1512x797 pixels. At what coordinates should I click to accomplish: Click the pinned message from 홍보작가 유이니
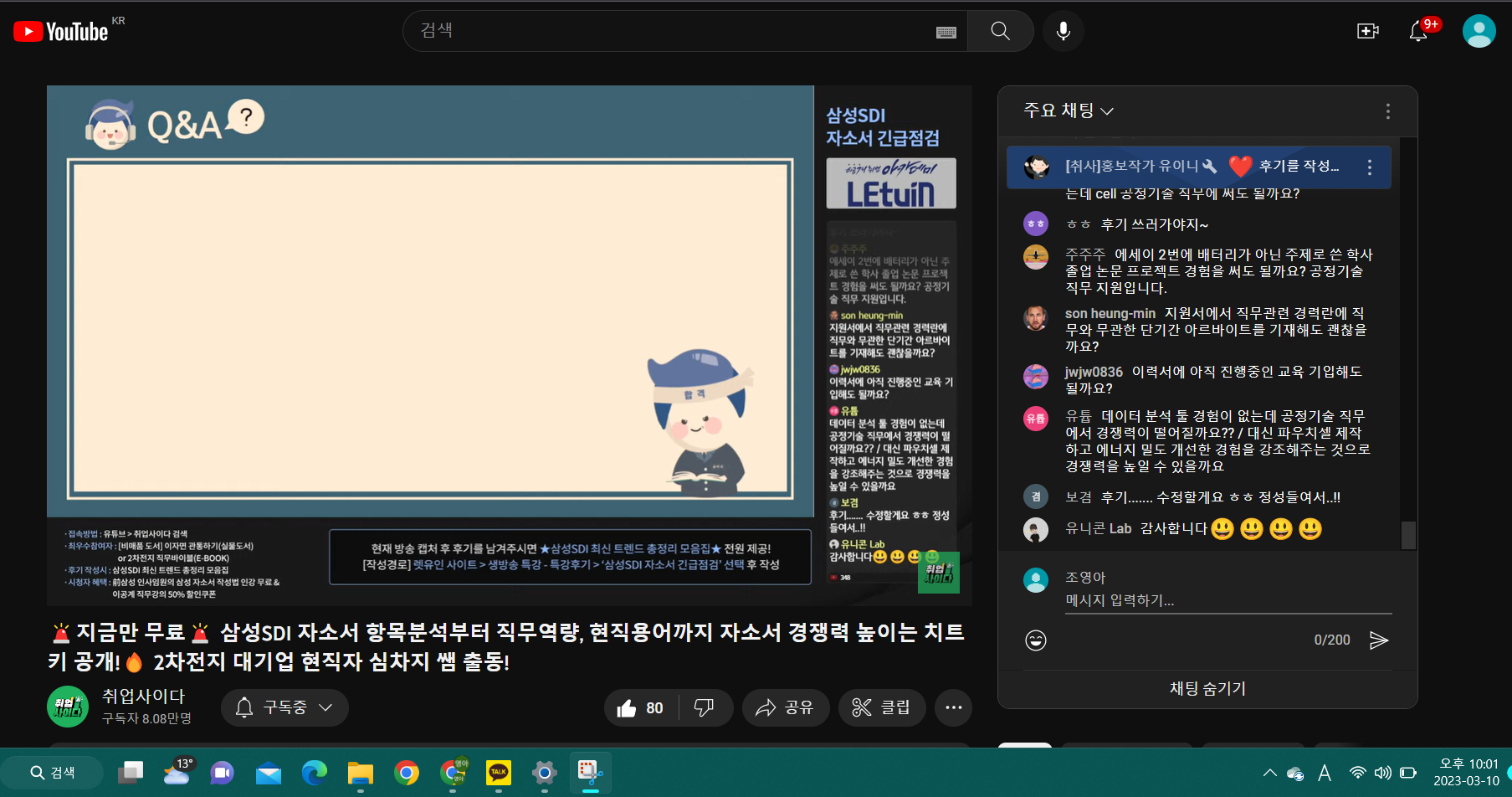(1198, 167)
